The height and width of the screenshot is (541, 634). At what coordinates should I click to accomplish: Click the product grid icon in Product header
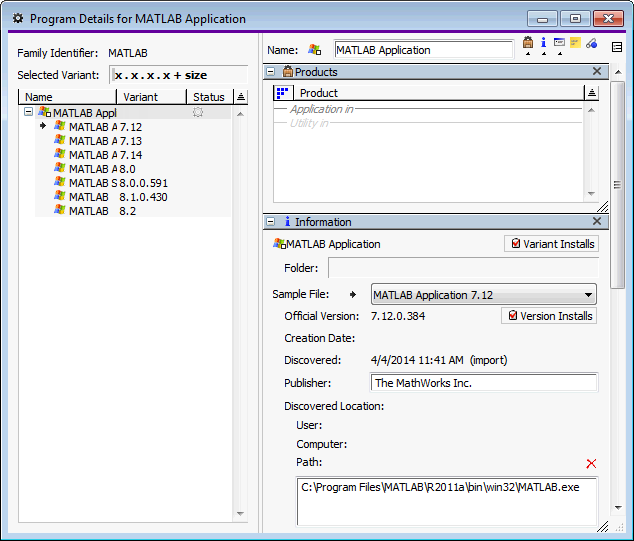tap(282, 93)
